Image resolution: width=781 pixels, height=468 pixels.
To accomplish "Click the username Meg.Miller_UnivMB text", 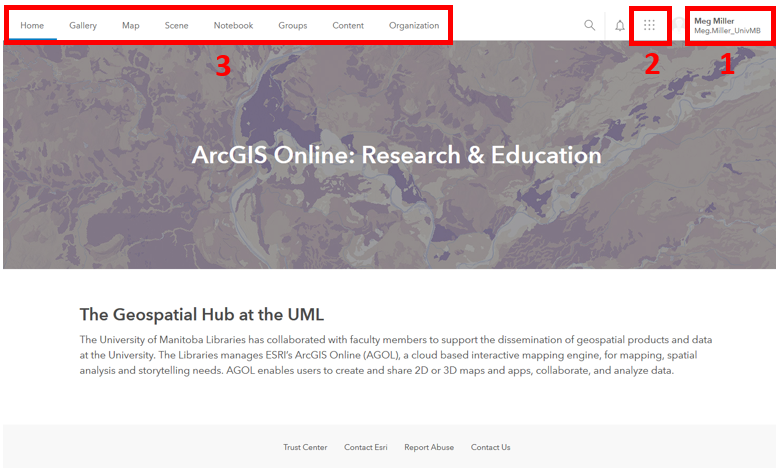I will point(727,31).
